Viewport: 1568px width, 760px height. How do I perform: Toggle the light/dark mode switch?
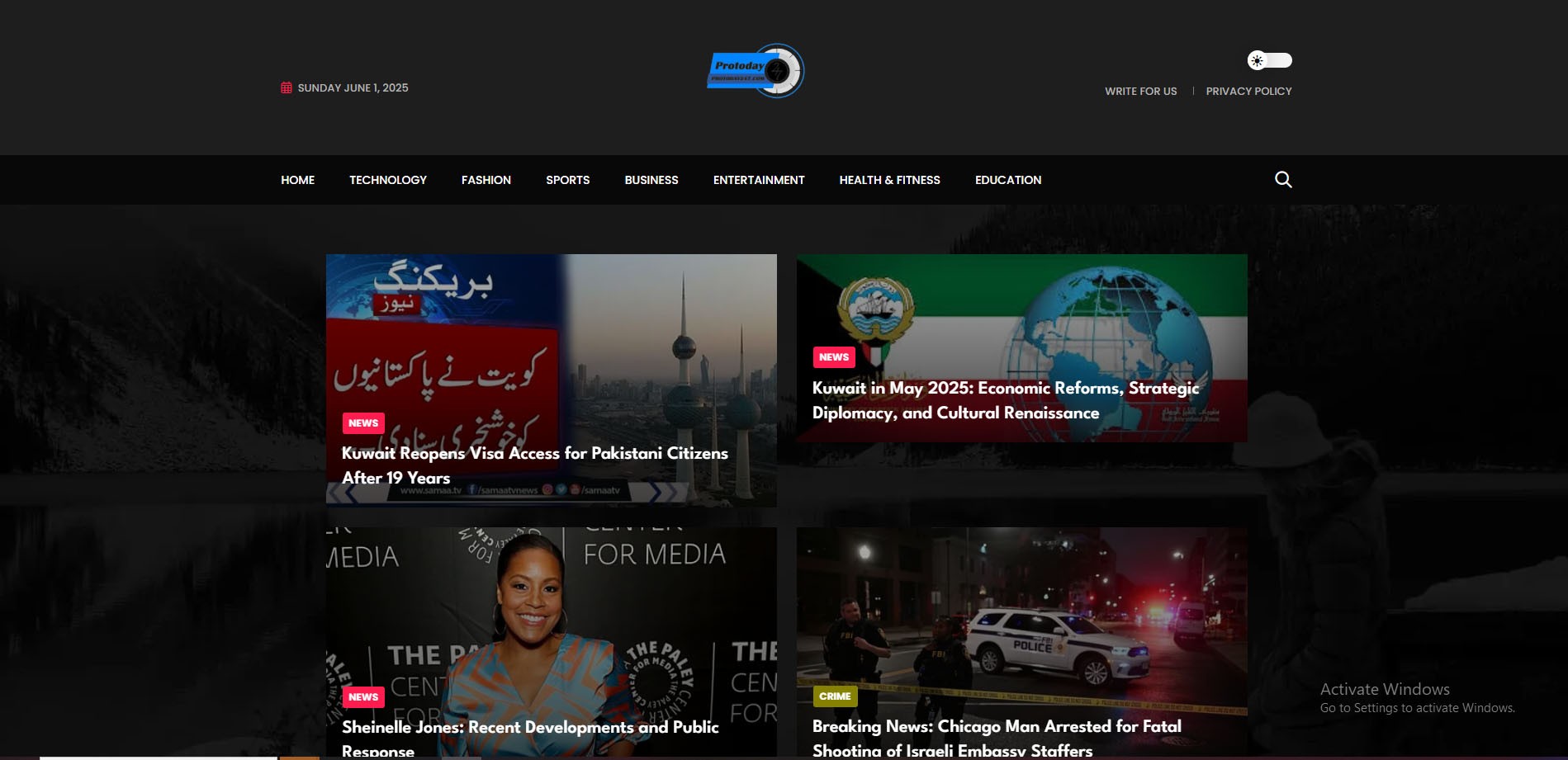pyautogui.click(x=1269, y=60)
